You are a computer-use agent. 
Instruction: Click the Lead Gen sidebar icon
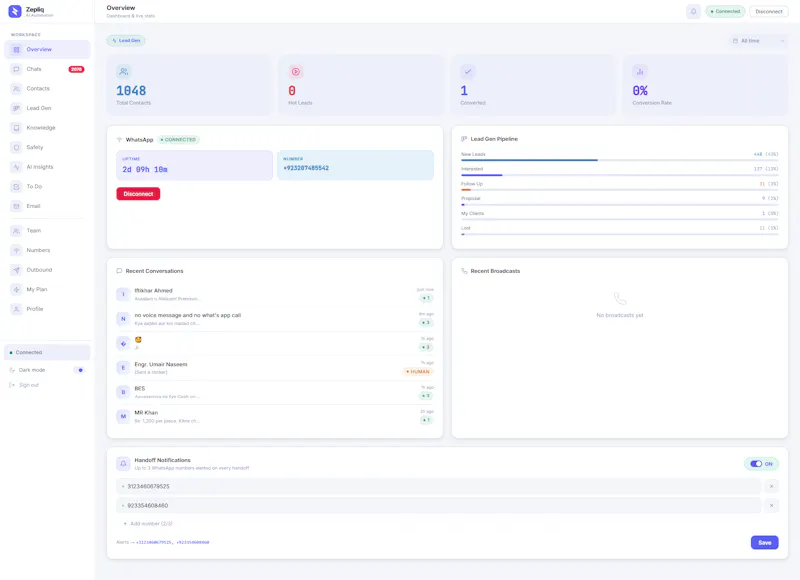tap(16, 108)
